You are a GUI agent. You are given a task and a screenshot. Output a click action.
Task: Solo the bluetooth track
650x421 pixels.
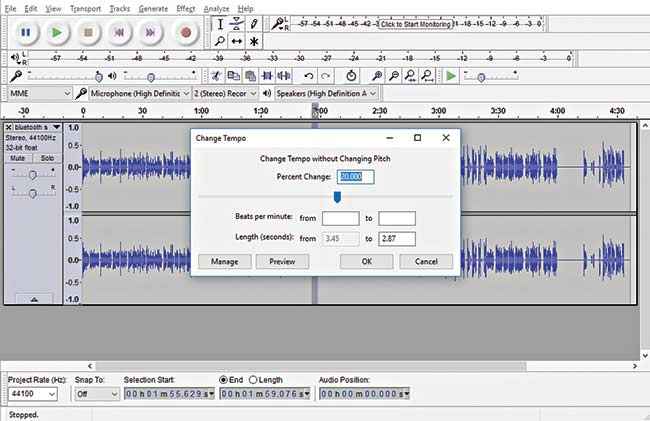point(47,159)
